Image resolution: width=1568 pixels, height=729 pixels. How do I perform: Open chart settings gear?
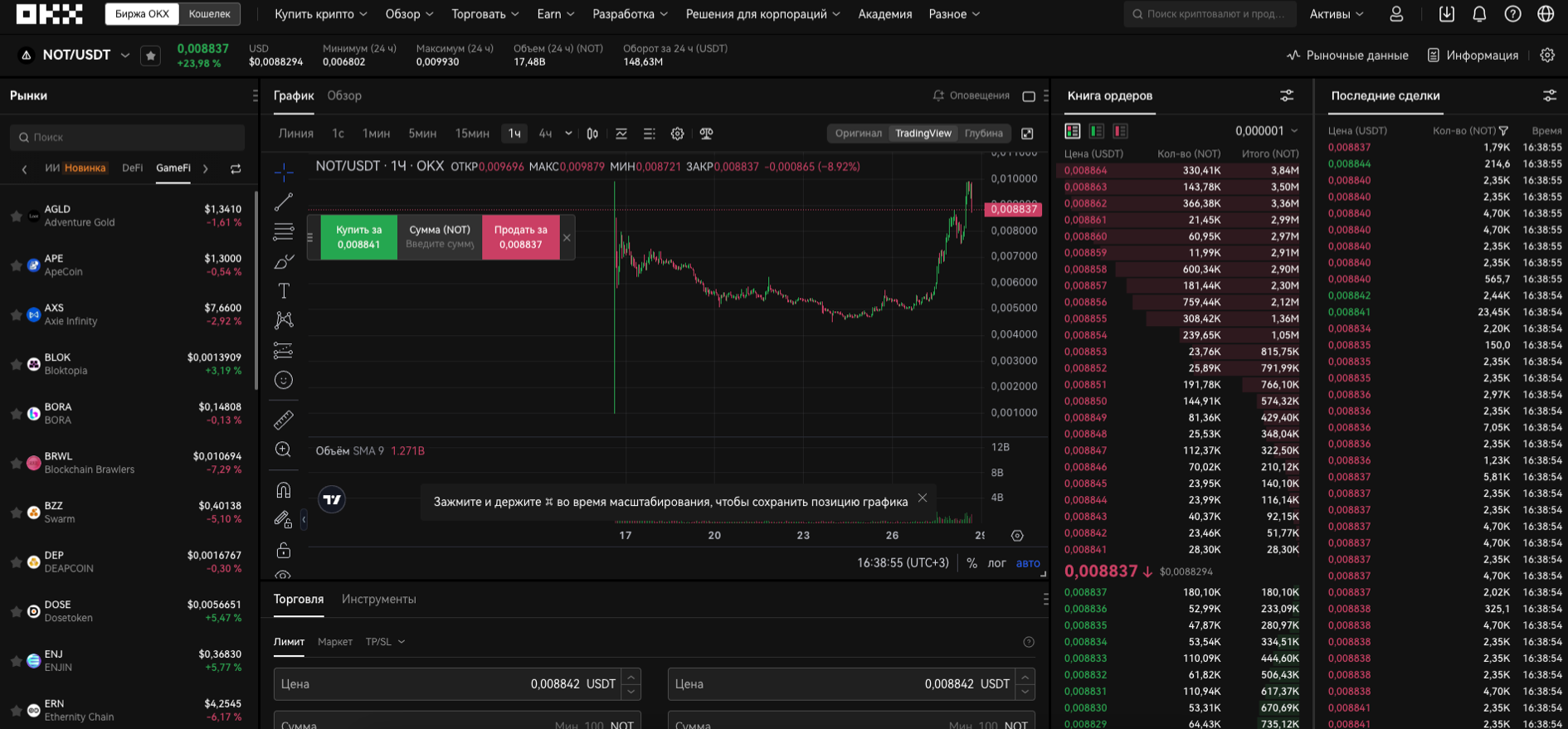pos(678,134)
